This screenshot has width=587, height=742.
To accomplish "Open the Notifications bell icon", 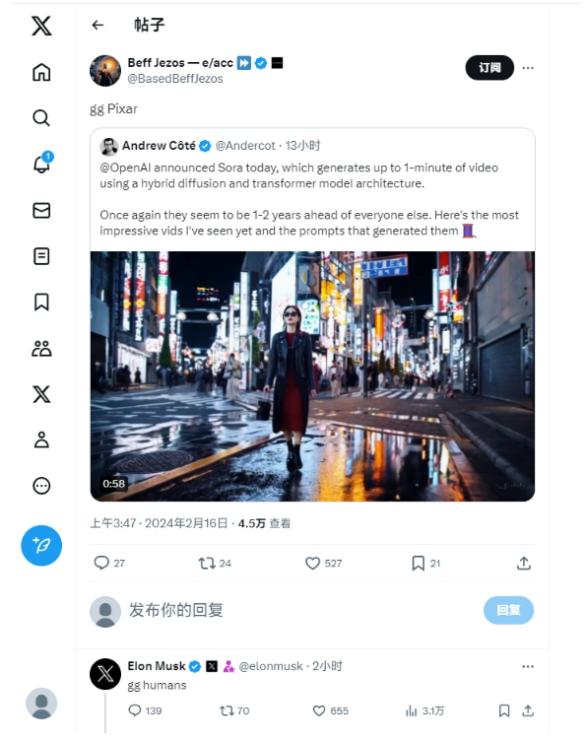I will coord(42,163).
